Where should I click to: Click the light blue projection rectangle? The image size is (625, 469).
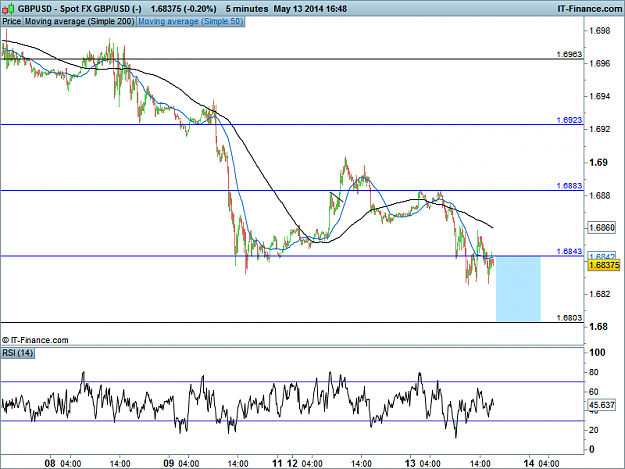pyautogui.click(x=518, y=289)
